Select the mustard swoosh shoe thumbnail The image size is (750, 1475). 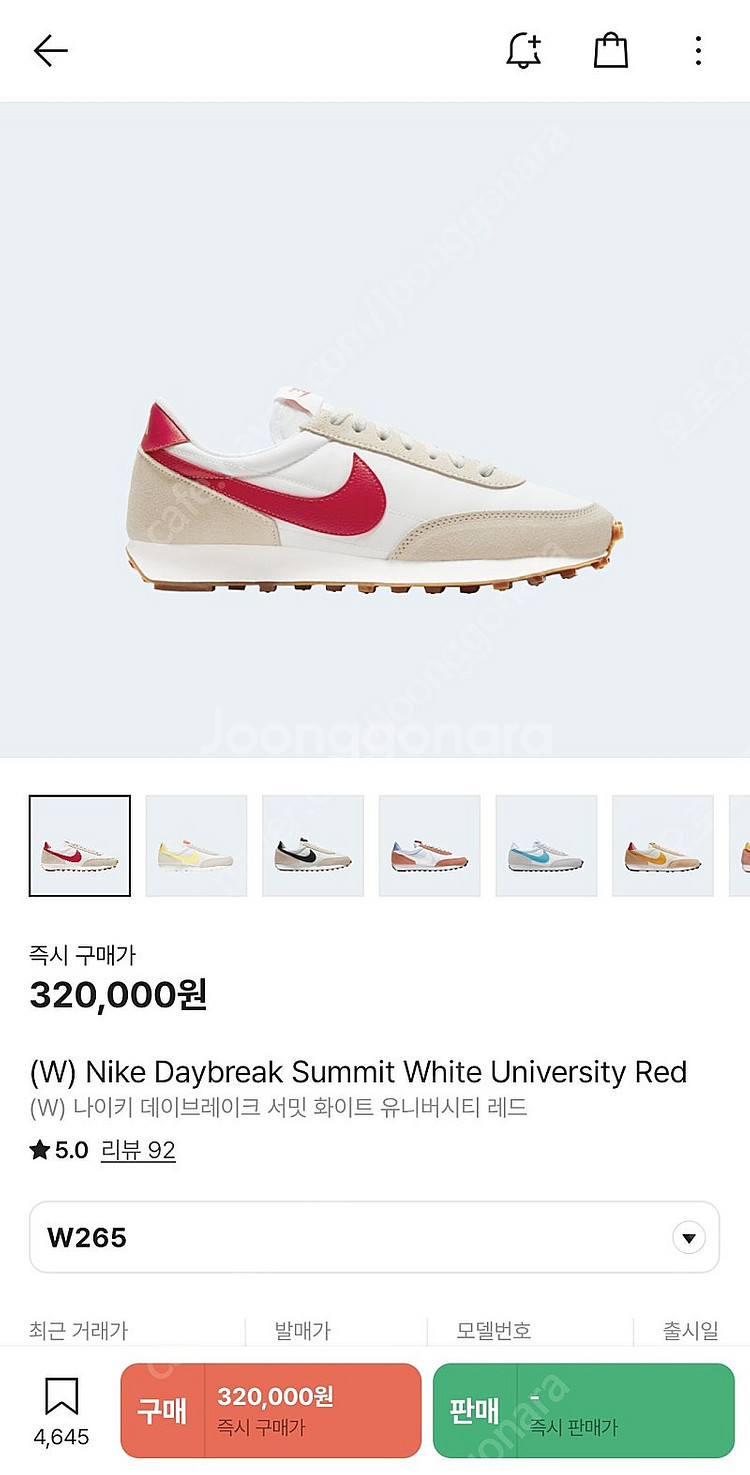663,846
